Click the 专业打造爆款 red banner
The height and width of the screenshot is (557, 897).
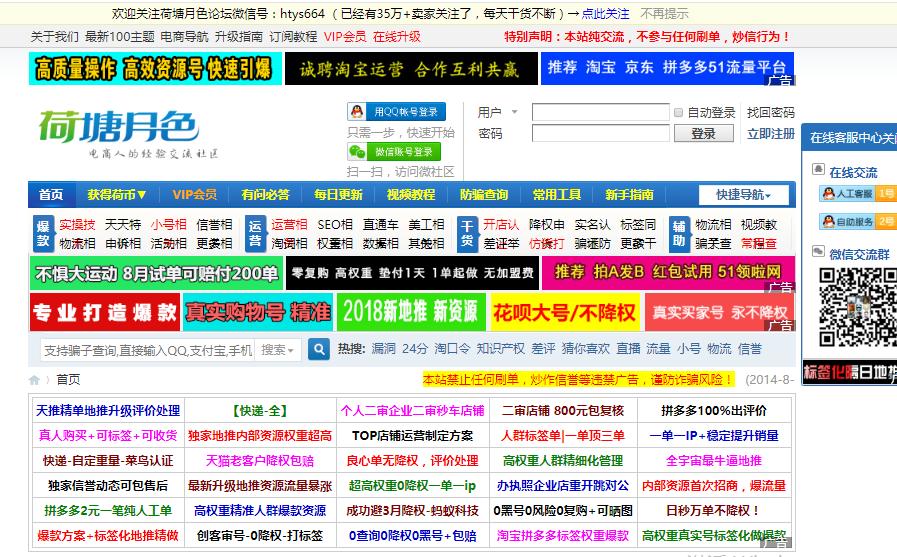pyautogui.click(x=105, y=312)
